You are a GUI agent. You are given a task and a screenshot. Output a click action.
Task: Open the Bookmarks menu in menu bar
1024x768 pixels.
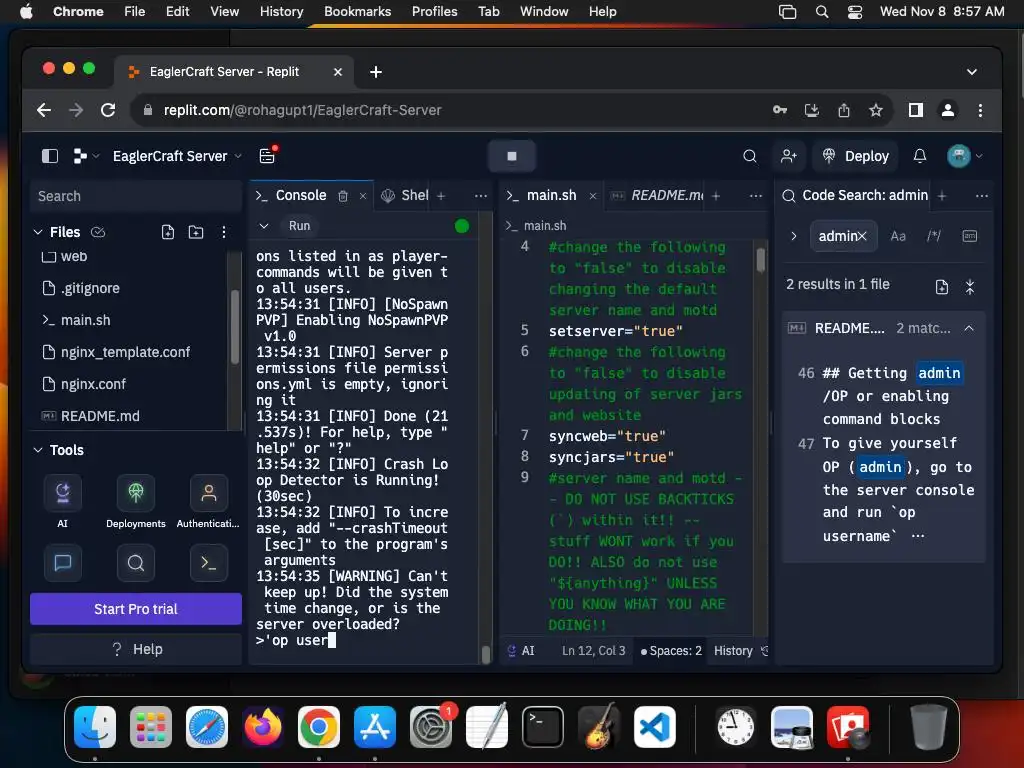pos(357,11)
